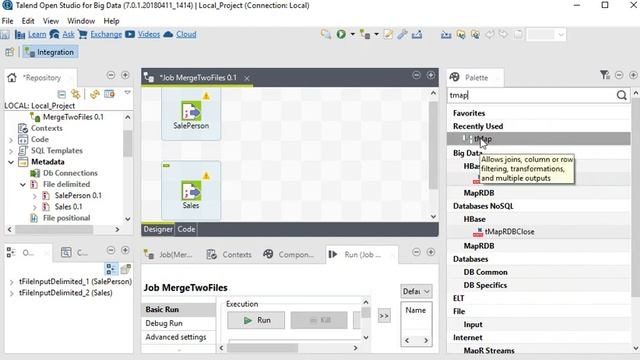640x360 pixels.
Task: Collapse the File delimited node
Action: (x=23, y=184)
